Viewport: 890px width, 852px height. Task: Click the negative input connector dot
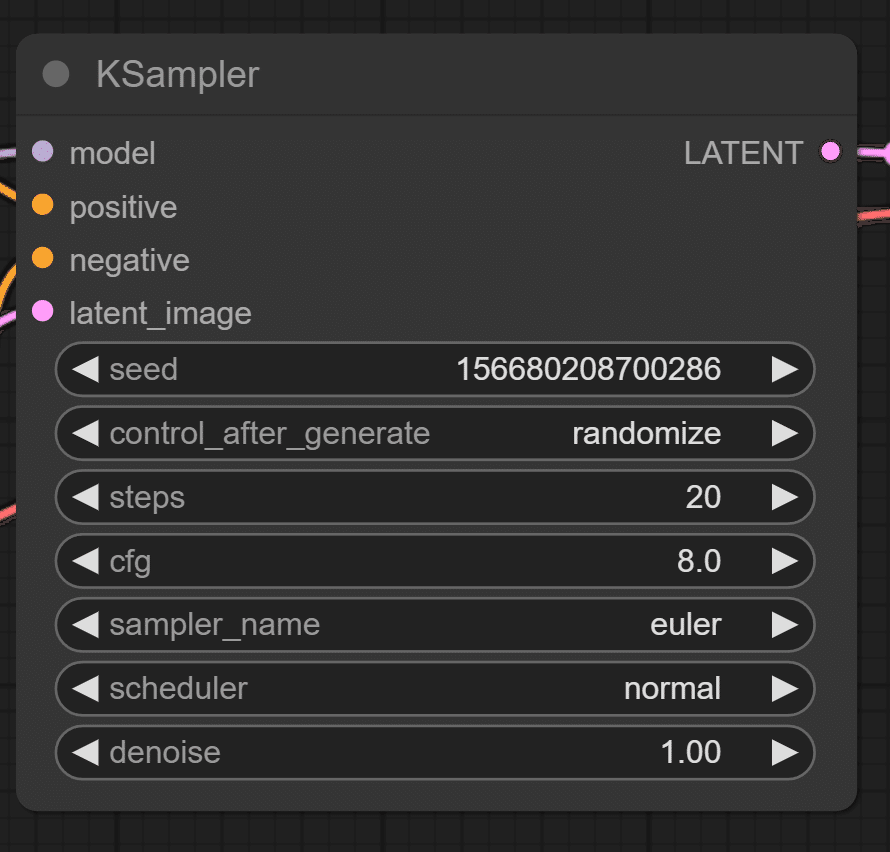pos(43,258)
